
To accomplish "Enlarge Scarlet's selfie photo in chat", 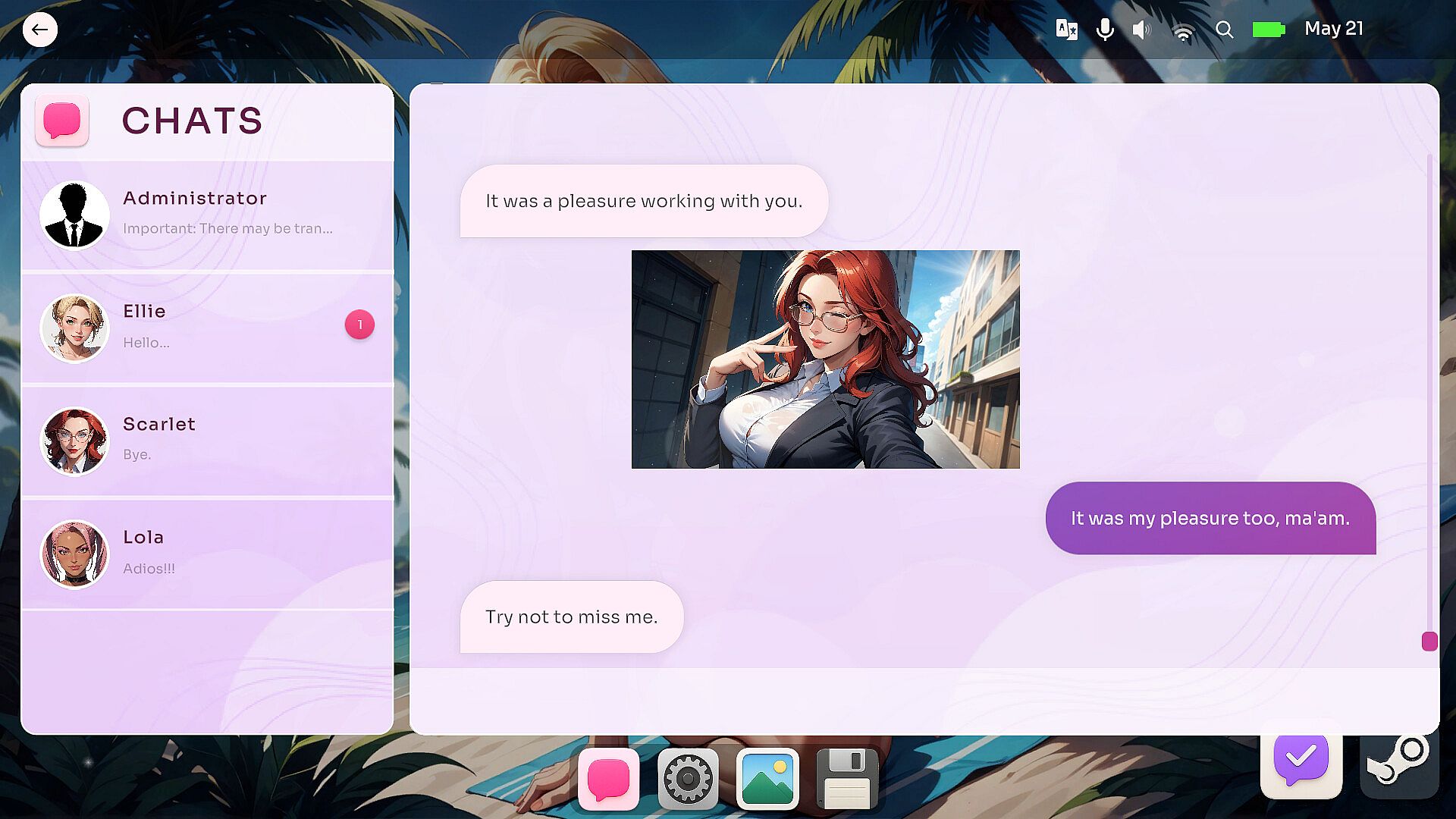I will [825, 359].
